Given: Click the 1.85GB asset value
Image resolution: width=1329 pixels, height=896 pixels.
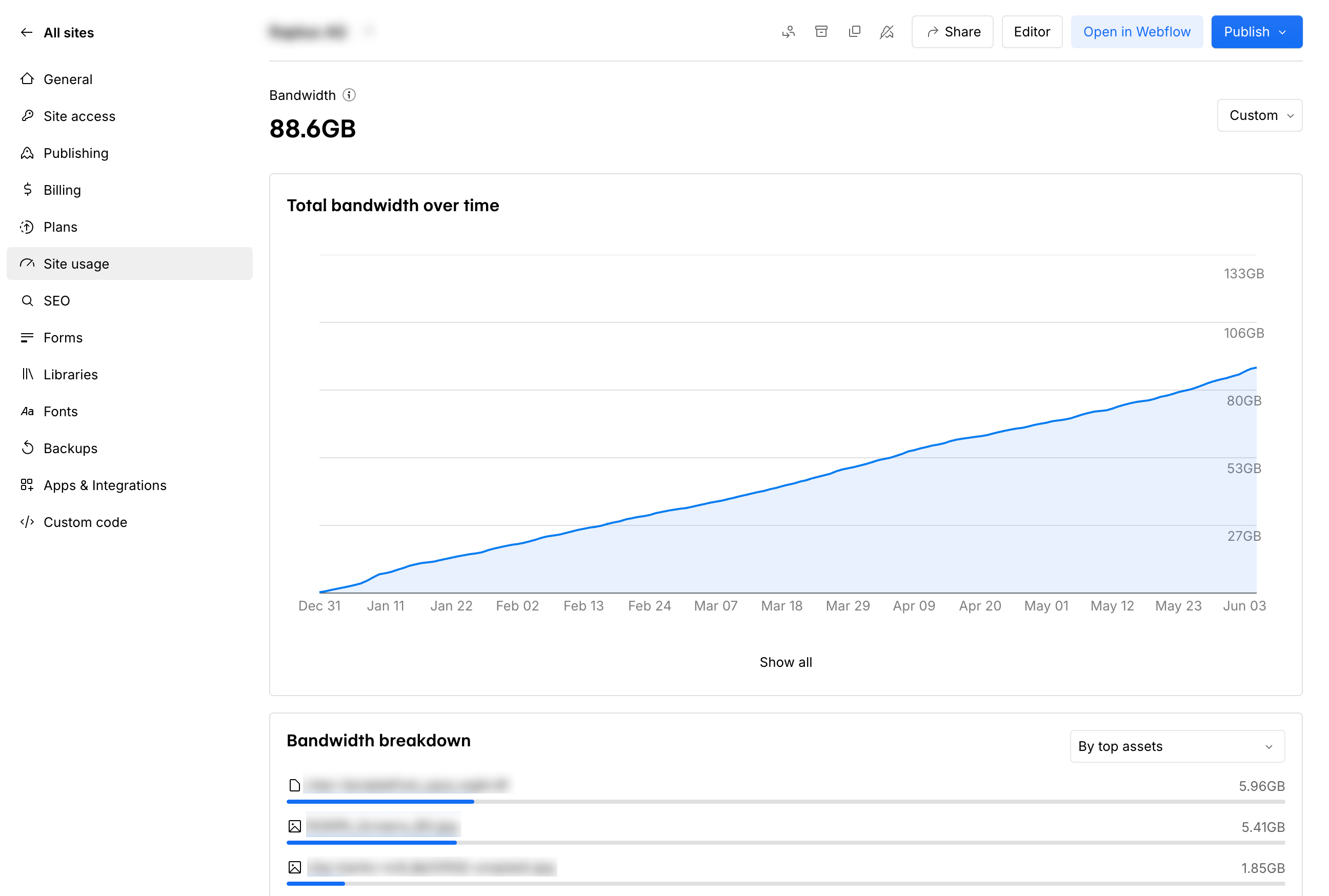Looking at the screenshot, I should coord(1263,868).
